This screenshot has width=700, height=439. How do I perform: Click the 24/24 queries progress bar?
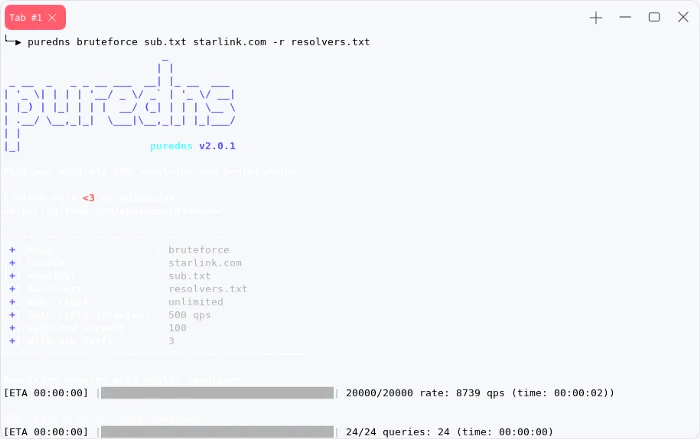[217, 432]
